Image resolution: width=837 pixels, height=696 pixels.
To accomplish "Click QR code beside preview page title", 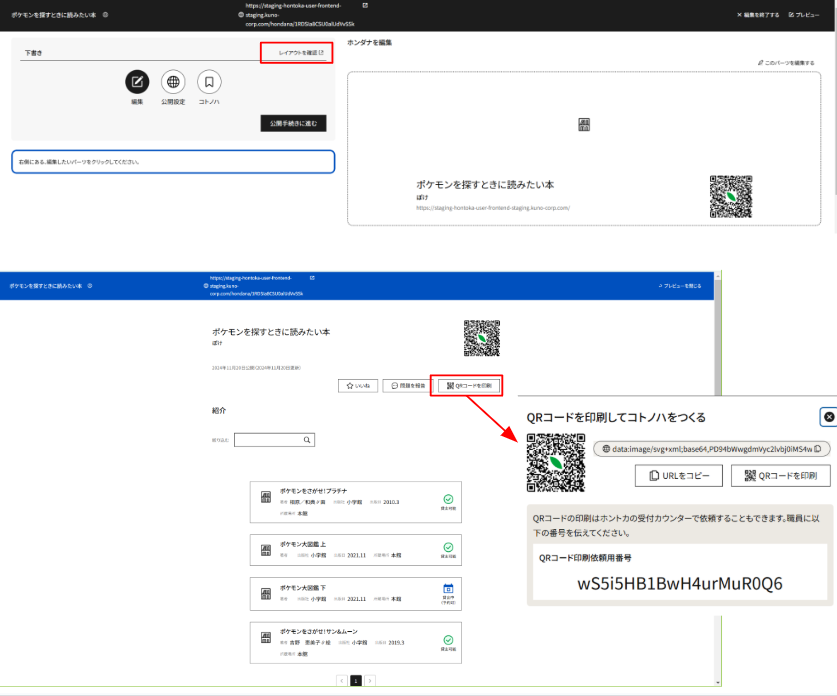I will [482, 338].
